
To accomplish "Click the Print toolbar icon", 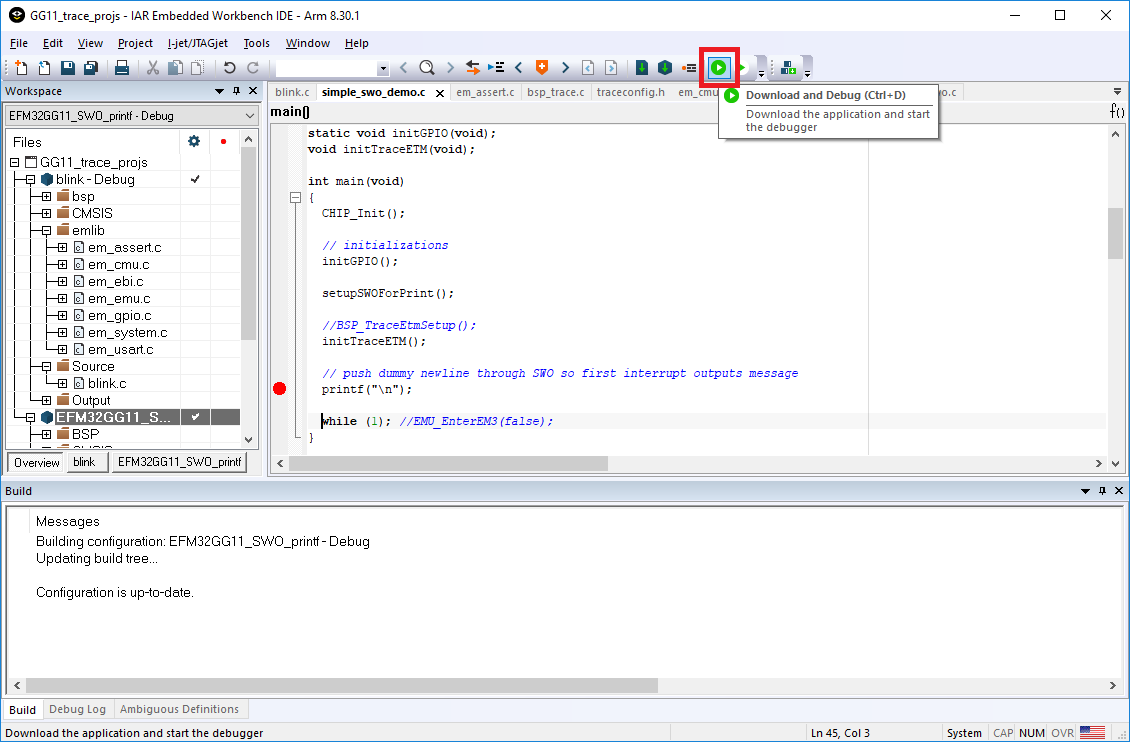I will tap(121, 68).
